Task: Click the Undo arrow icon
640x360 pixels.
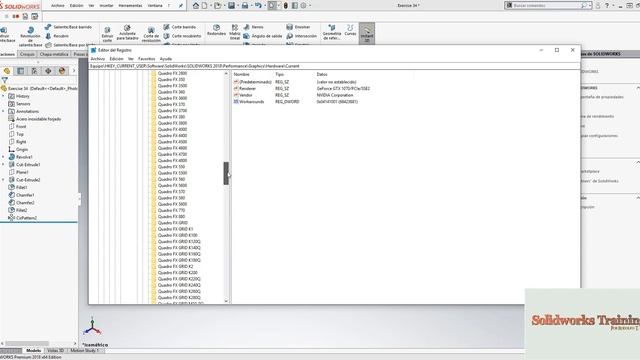Action: [x=258, y=5]
